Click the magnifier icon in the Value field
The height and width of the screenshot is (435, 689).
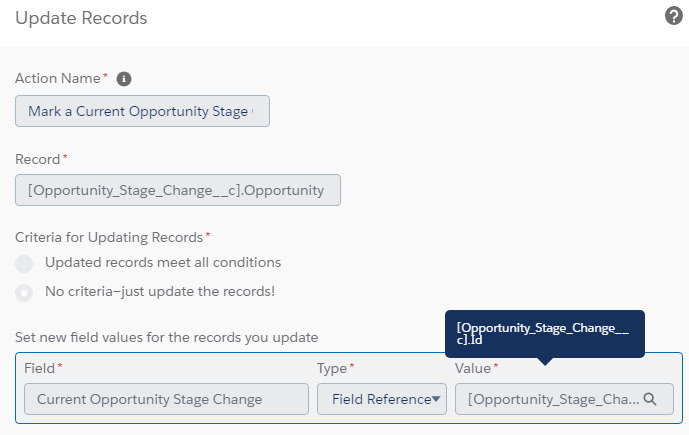point(650,399)
